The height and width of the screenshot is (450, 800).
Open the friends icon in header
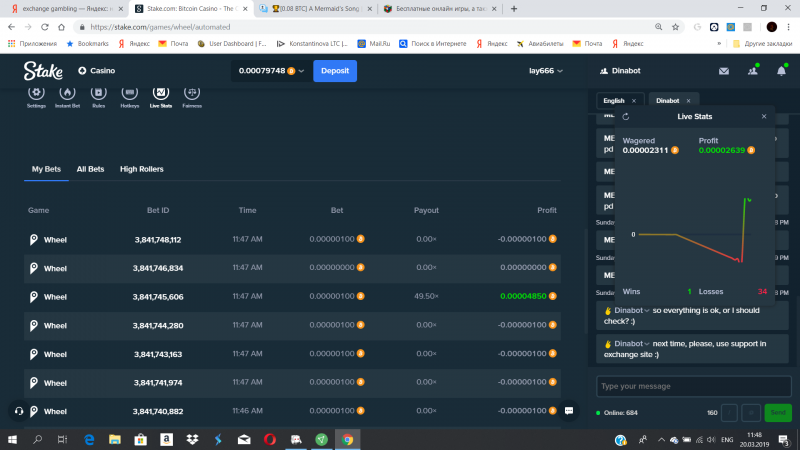pos(753,71)
